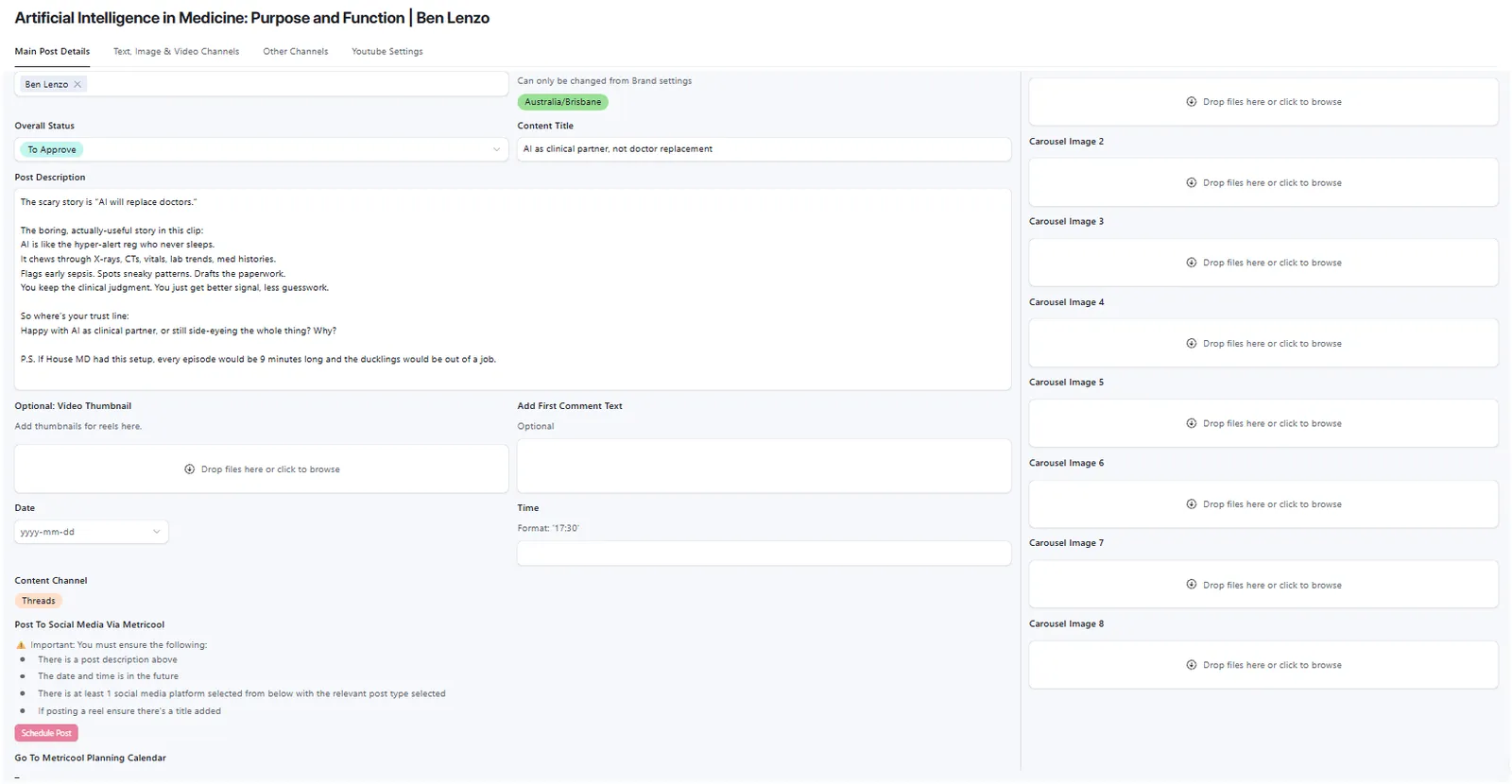Viewport: 1512px width, 784px height.
Task: Click the Post To Social Media Via Metricool heading
Action: click(90, 624)
